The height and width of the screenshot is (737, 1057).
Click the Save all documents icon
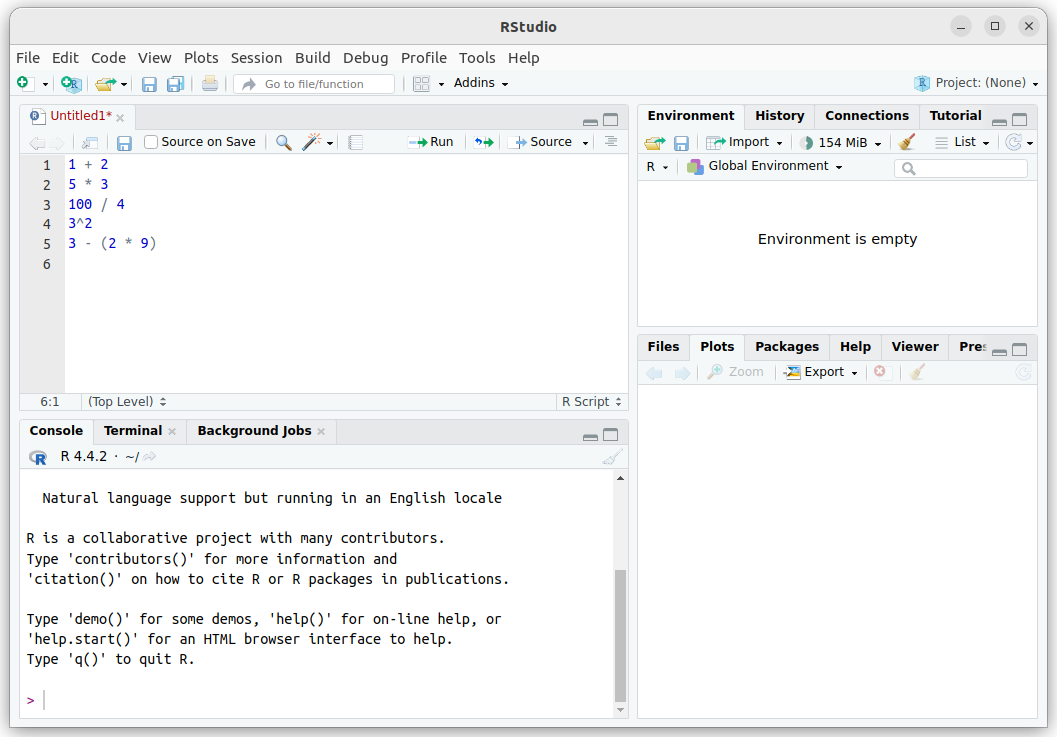pos(175,84)
